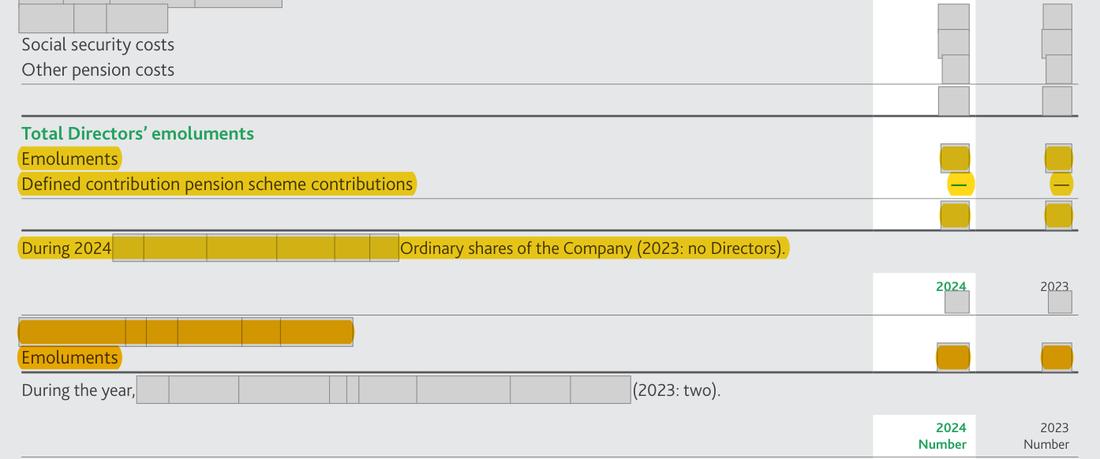Click "Defined contribution pension scheme contributions" highlighted text
Screen dimensions: 1100x459
click(x=217, y=184)
